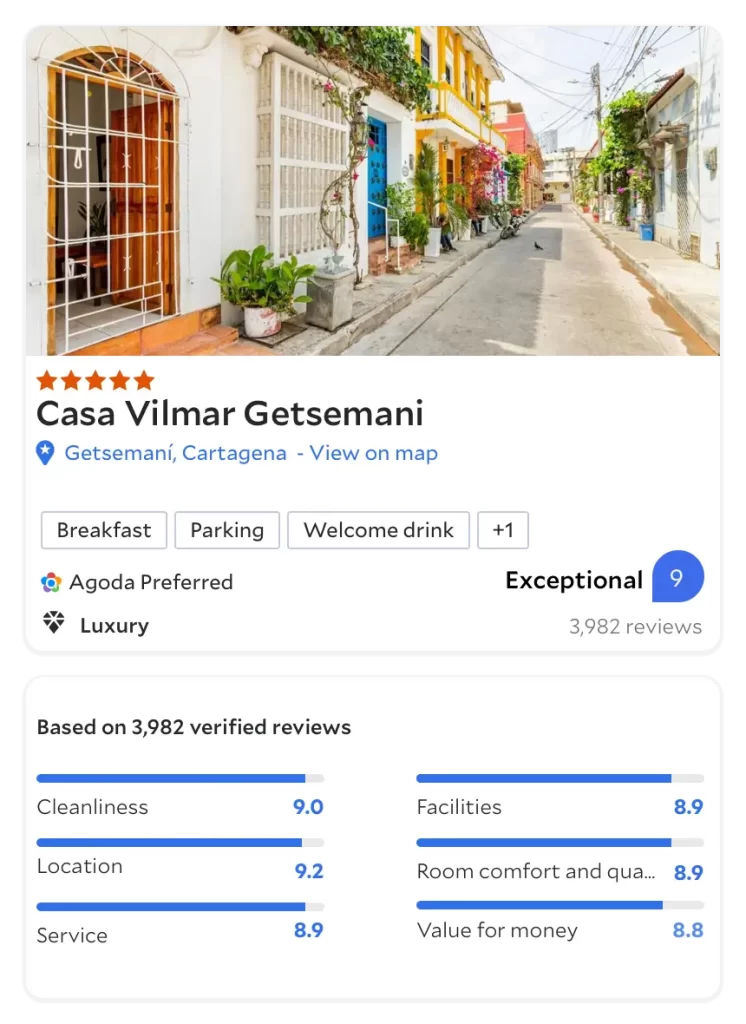Open the hotel street photo

[x=372, y=190]
